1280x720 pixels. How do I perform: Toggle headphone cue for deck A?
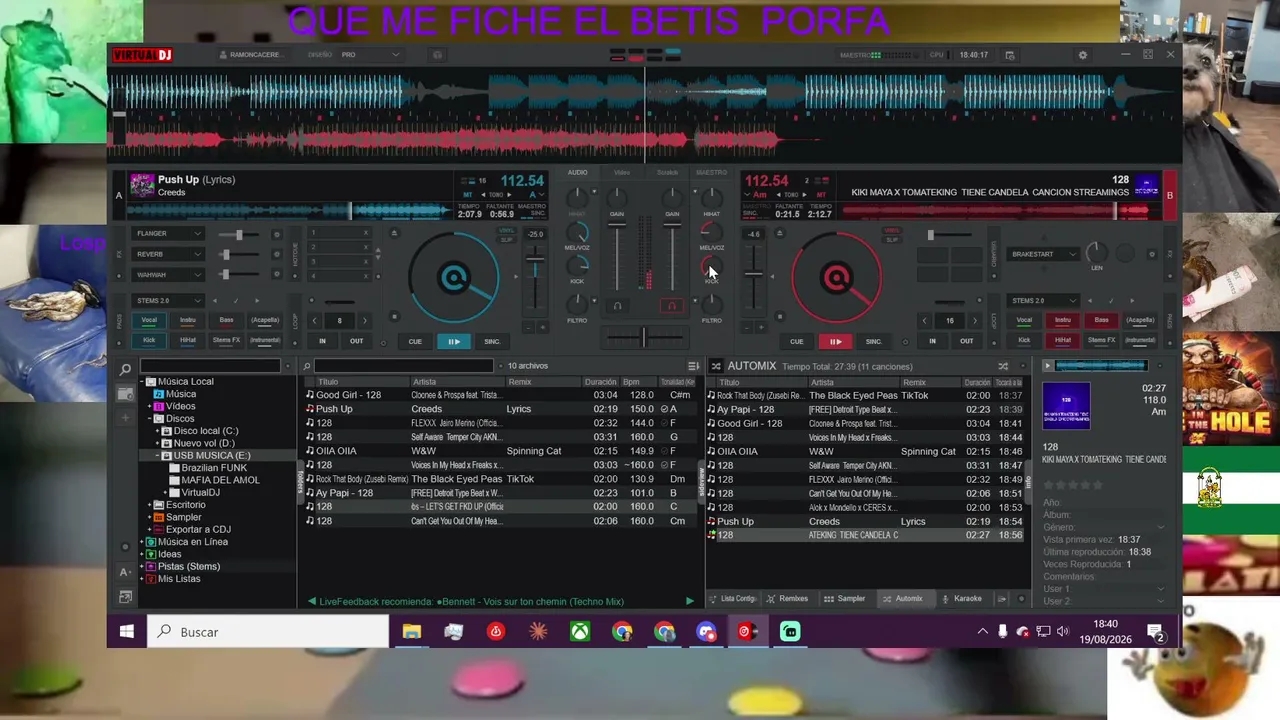(617, 306)
